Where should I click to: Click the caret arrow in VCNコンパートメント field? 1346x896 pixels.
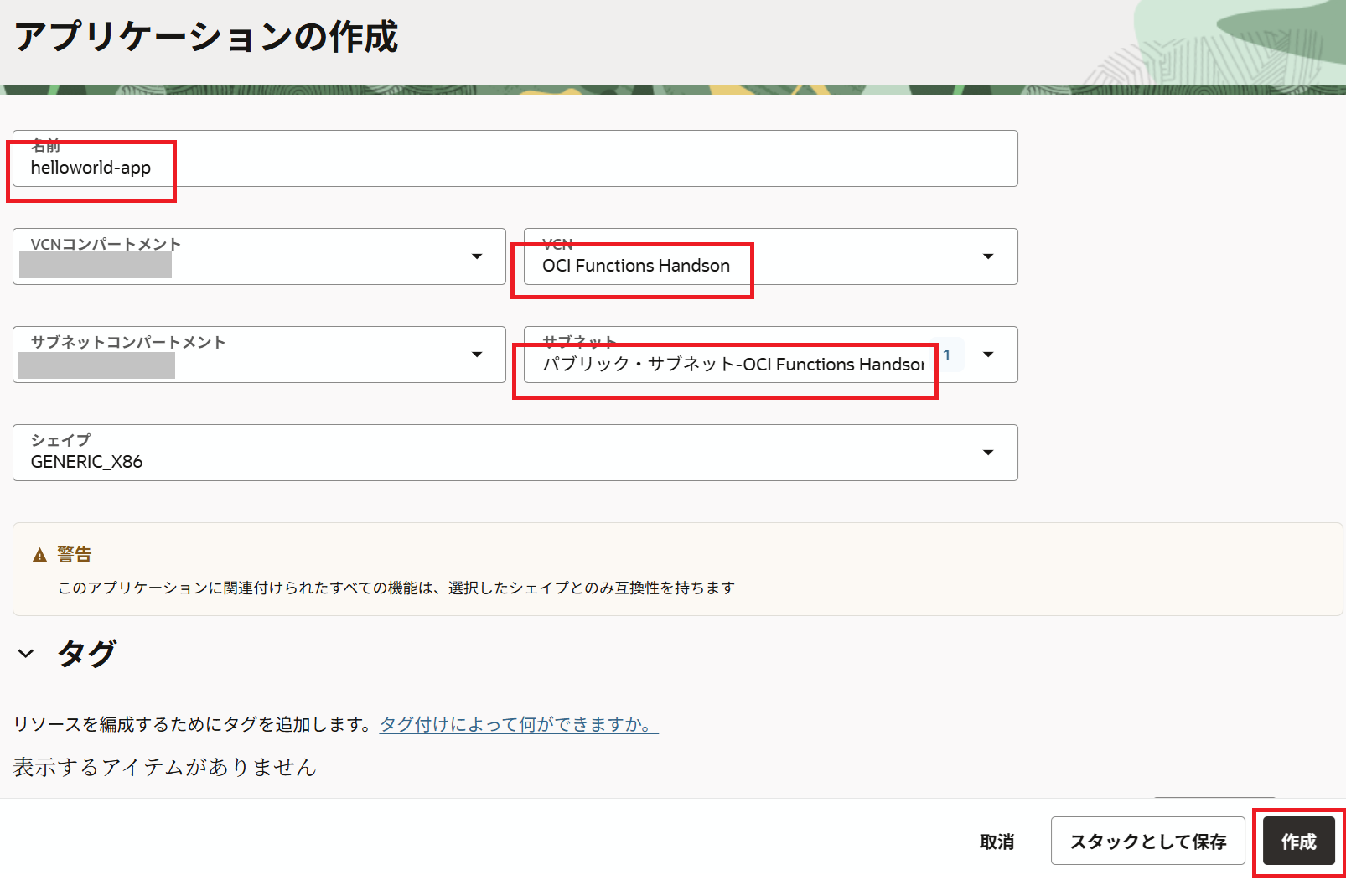[477, 256]
